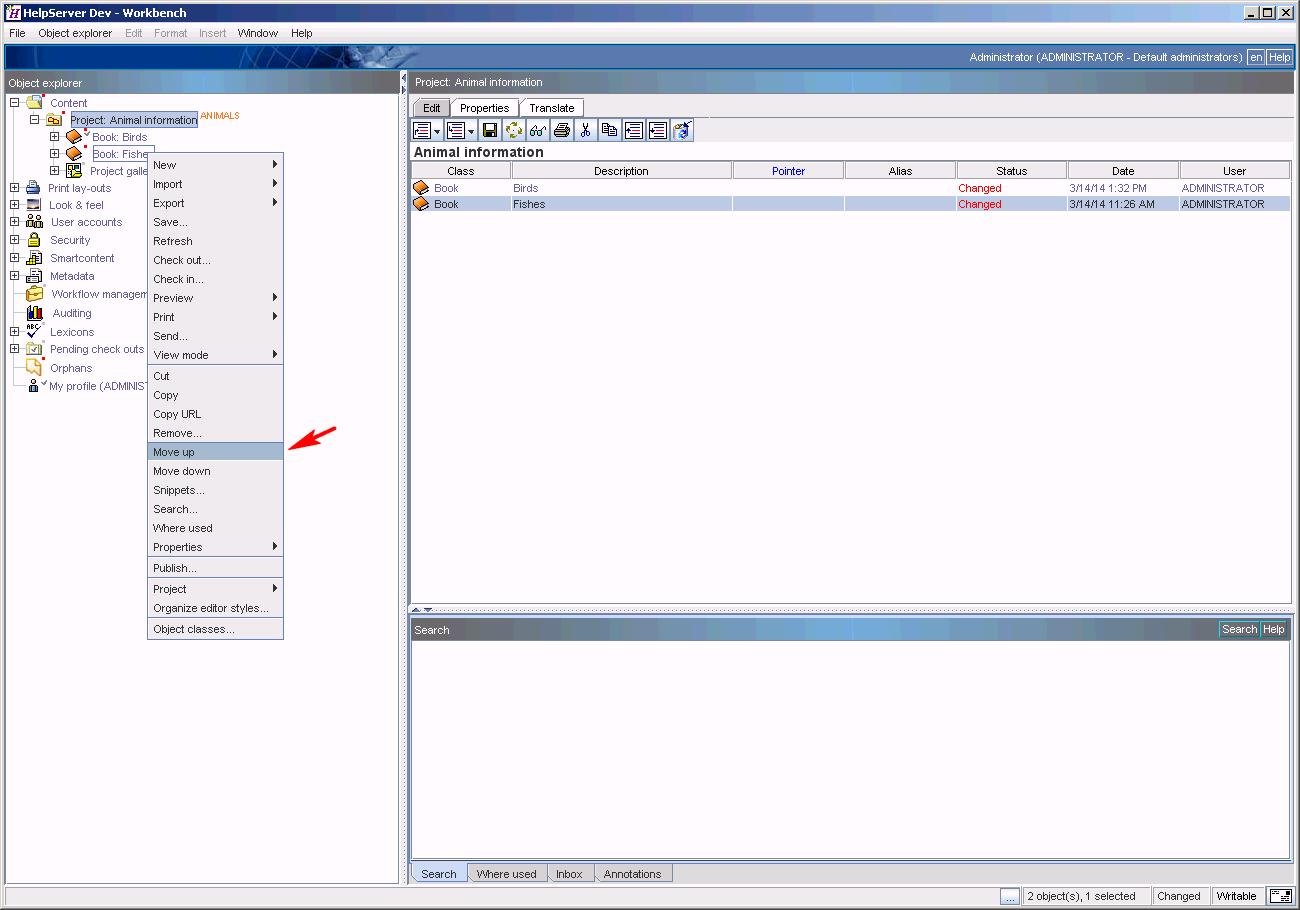Open the Object explorer menu in menu bar

(75, 33)
